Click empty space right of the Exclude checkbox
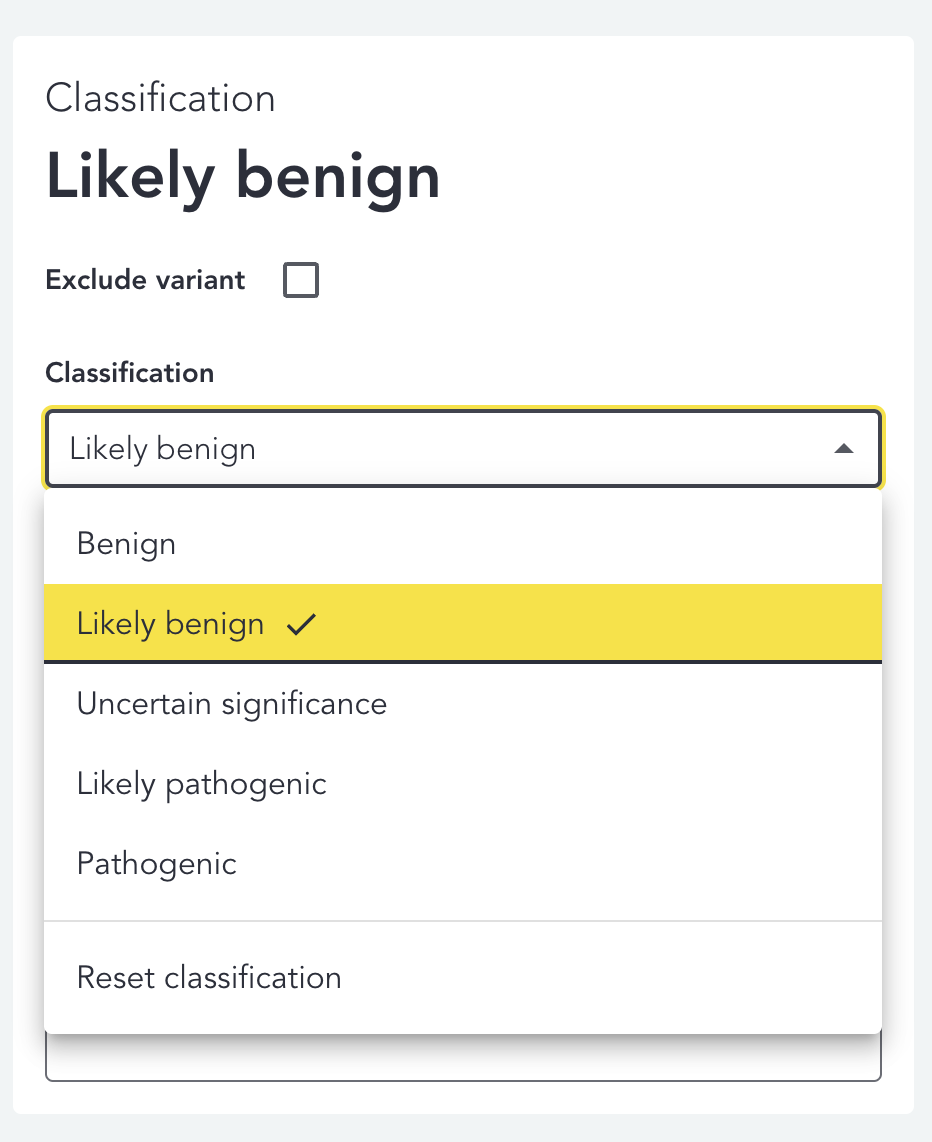Screen dimensions: 932x1142 600,281
